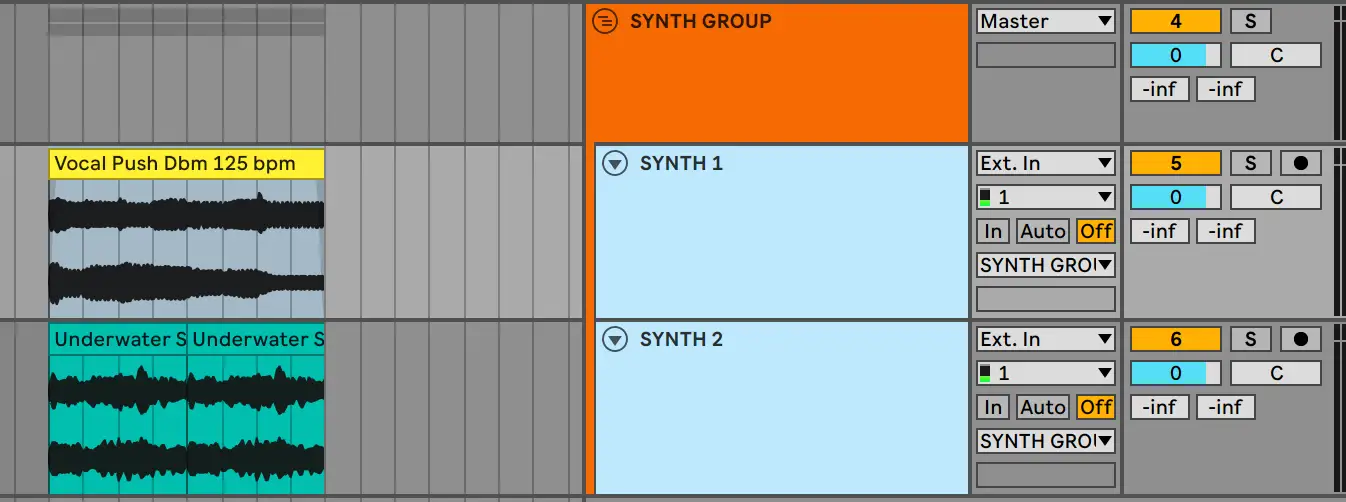Screen dimensions: 1346x502
Task: Open SYNTH 2 output routing SYNTH GROUP dropdown
Action: coord(1045,441)
